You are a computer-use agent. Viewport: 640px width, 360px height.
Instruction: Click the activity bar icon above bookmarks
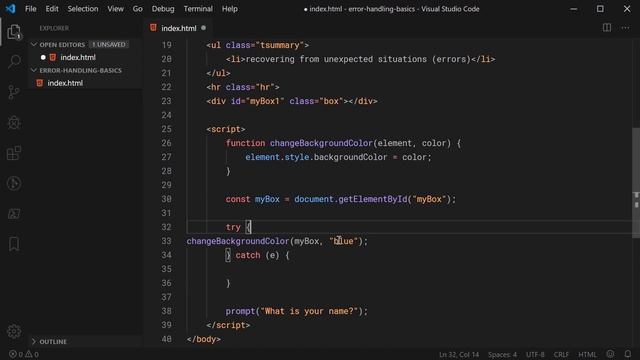pos(14,213)
